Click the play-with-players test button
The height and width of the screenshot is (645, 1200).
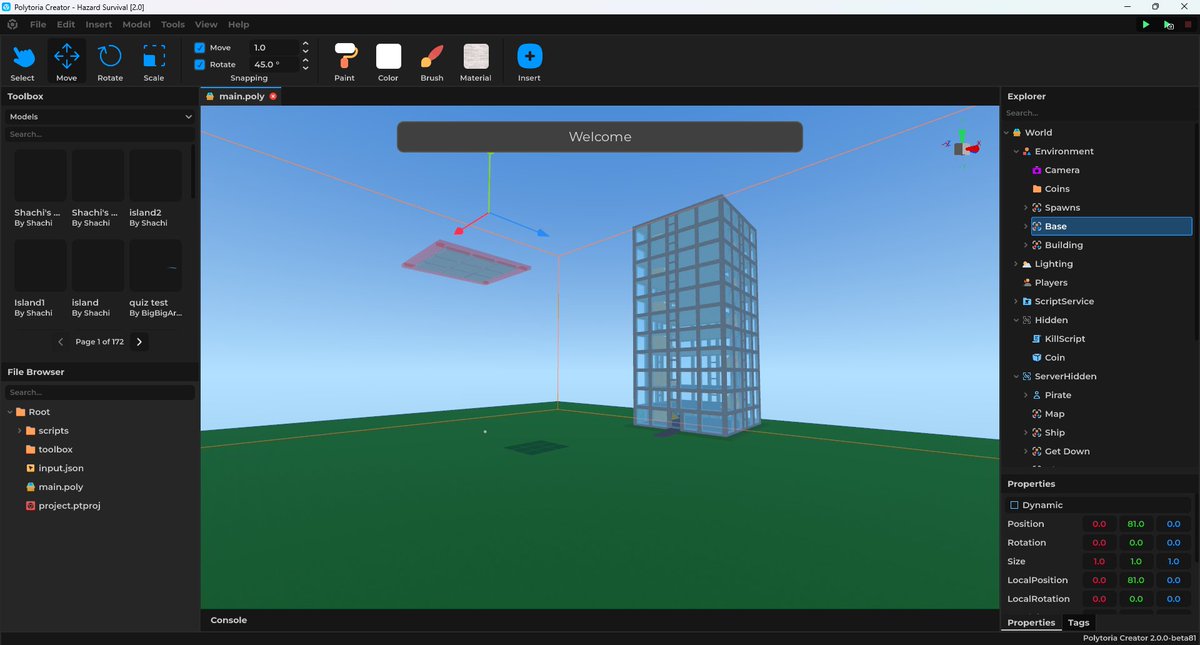(1168, 24)
